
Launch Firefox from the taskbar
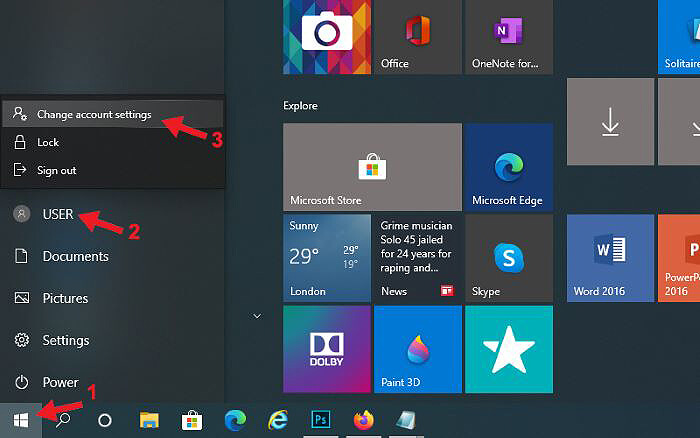(363, 420)
